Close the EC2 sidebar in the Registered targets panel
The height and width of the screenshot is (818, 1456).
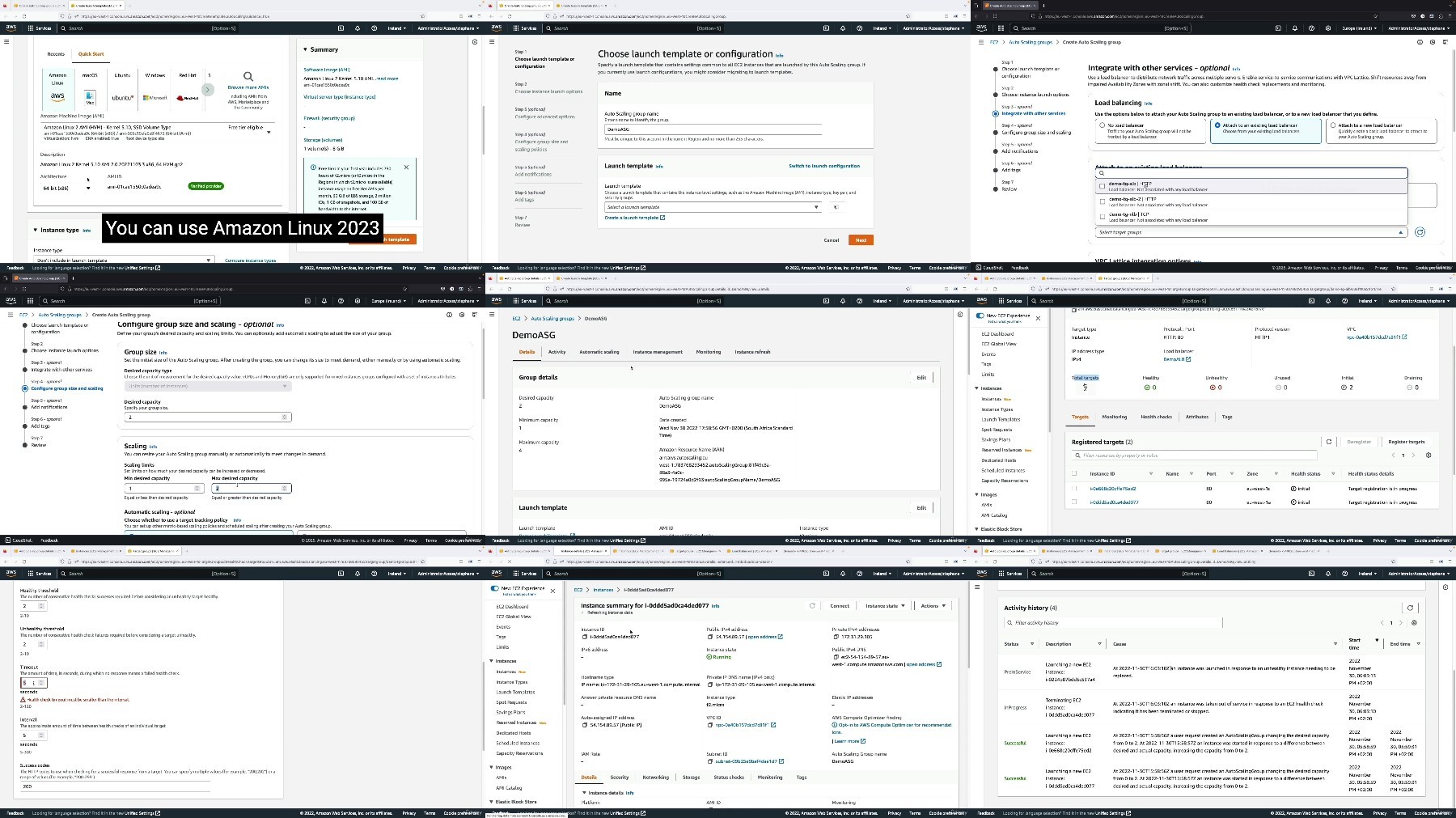1038,318
